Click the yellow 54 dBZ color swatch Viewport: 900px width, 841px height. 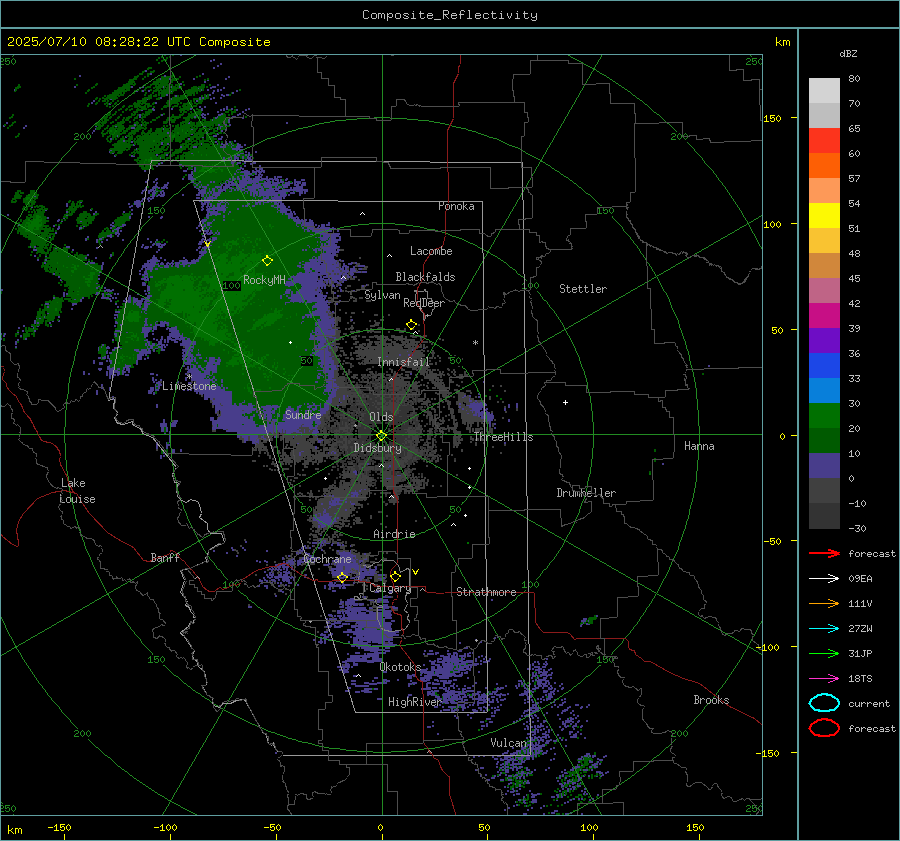click(824, 215)
